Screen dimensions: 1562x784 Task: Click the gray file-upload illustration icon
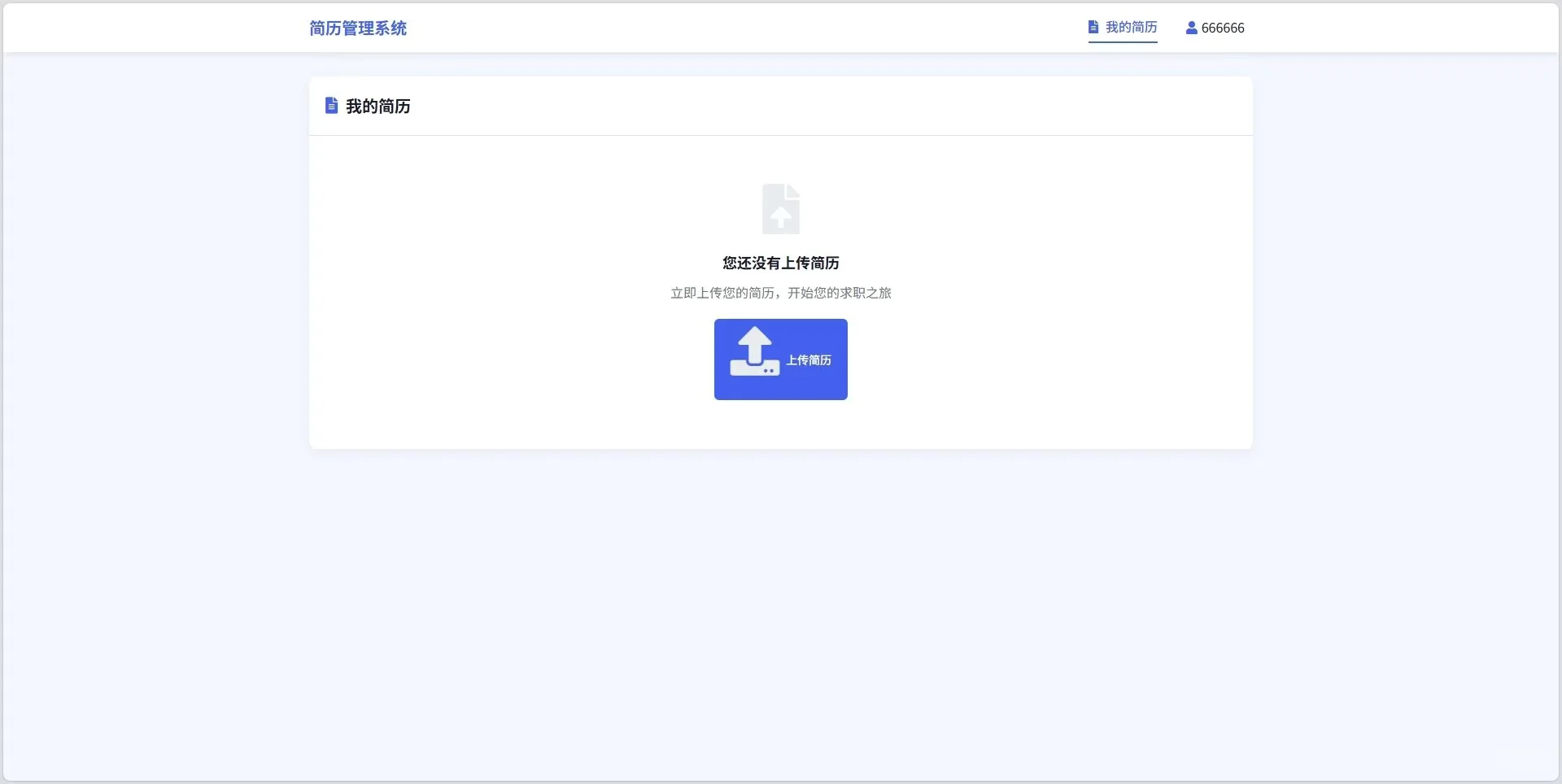780,209
